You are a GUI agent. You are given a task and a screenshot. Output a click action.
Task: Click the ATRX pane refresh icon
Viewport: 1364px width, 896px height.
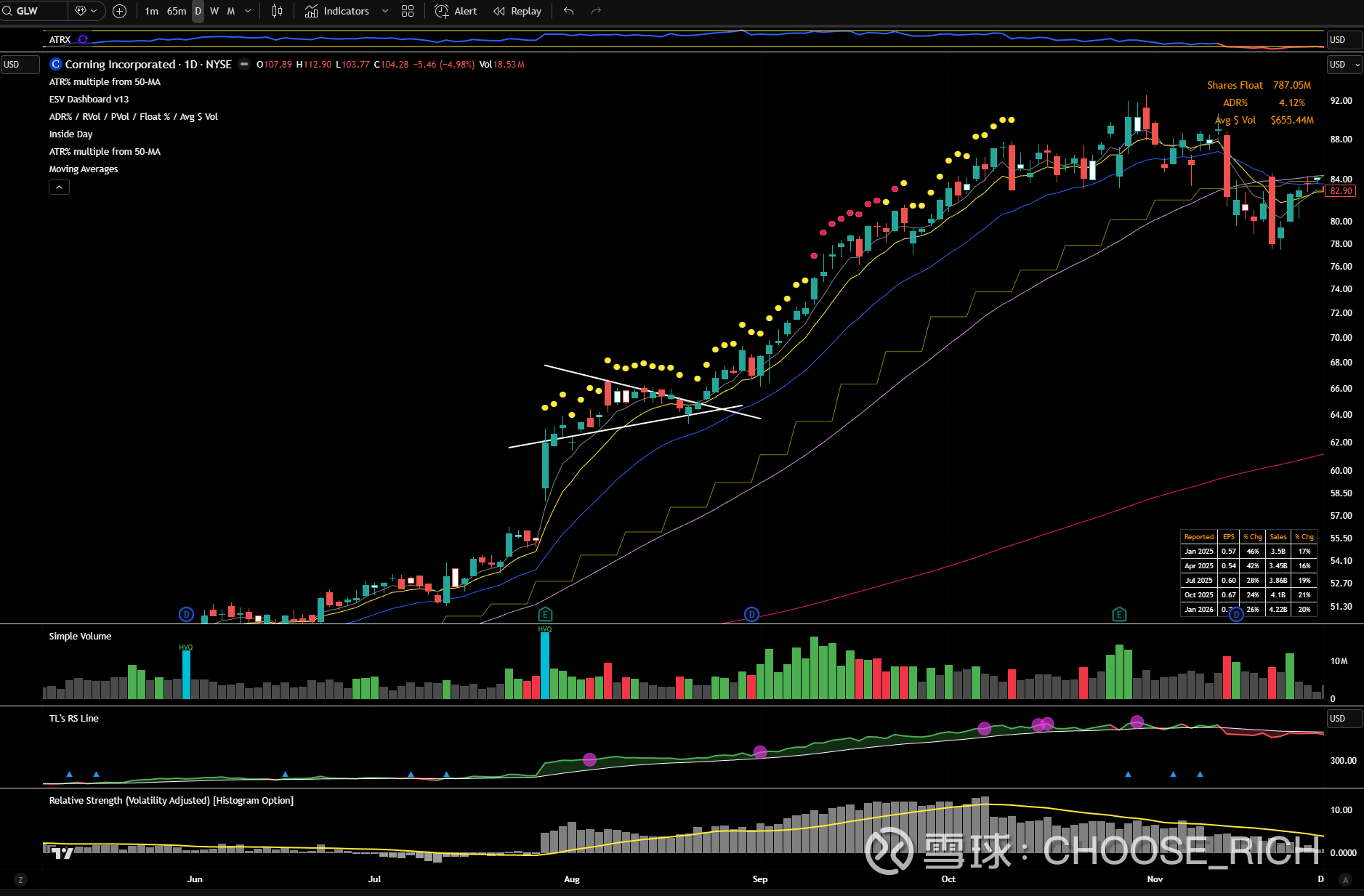coord(83,39)
